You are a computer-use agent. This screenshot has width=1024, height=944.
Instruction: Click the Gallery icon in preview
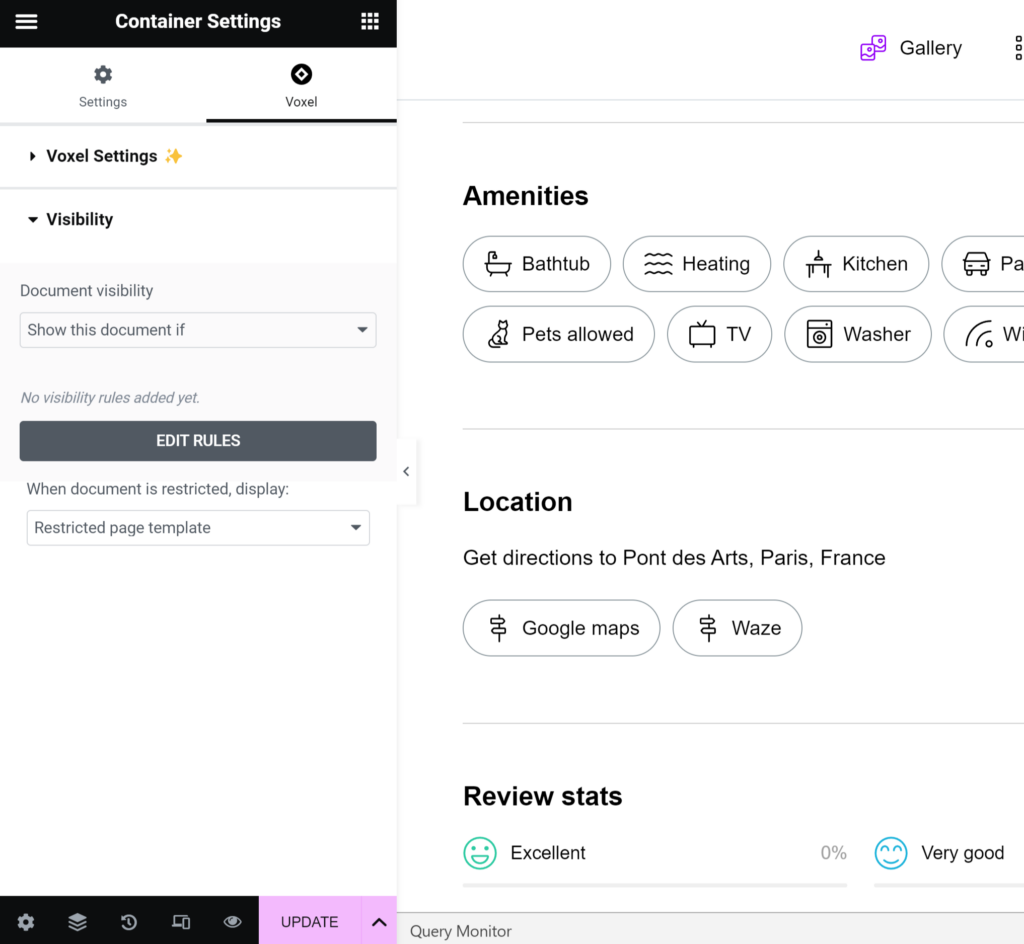[873, 48]
